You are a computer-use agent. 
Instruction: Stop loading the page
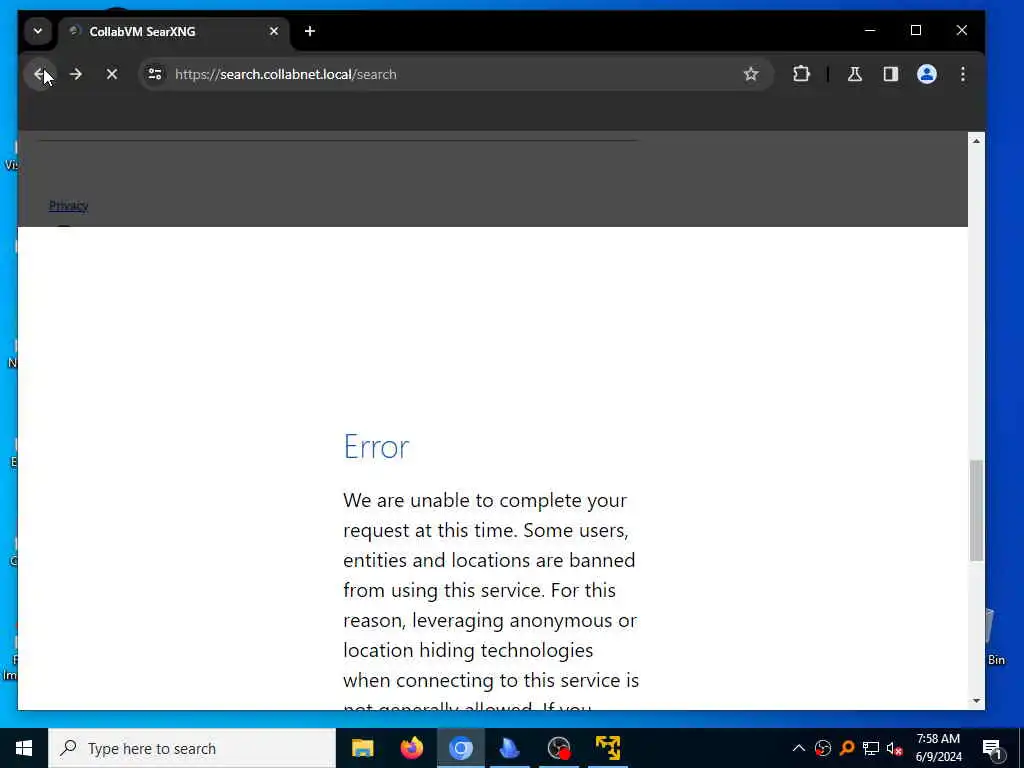(x=112, y=74)
